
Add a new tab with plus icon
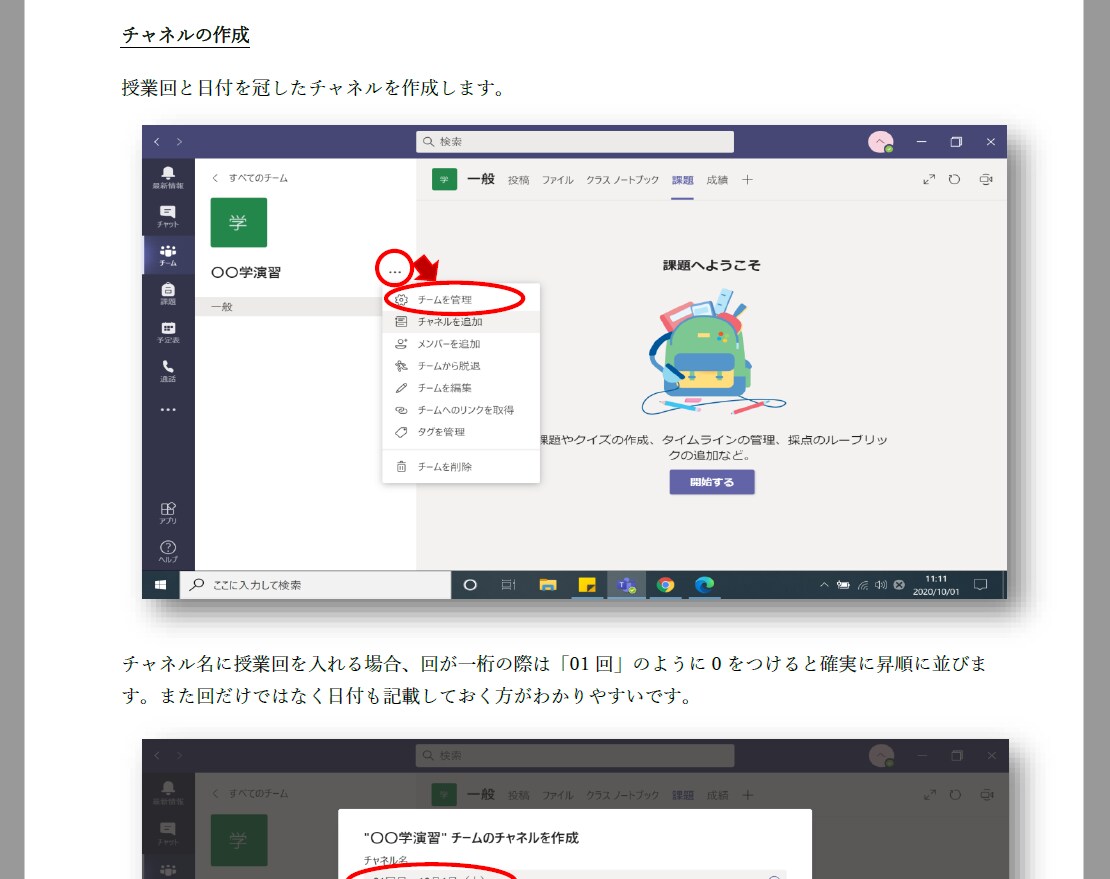point(747,180)
